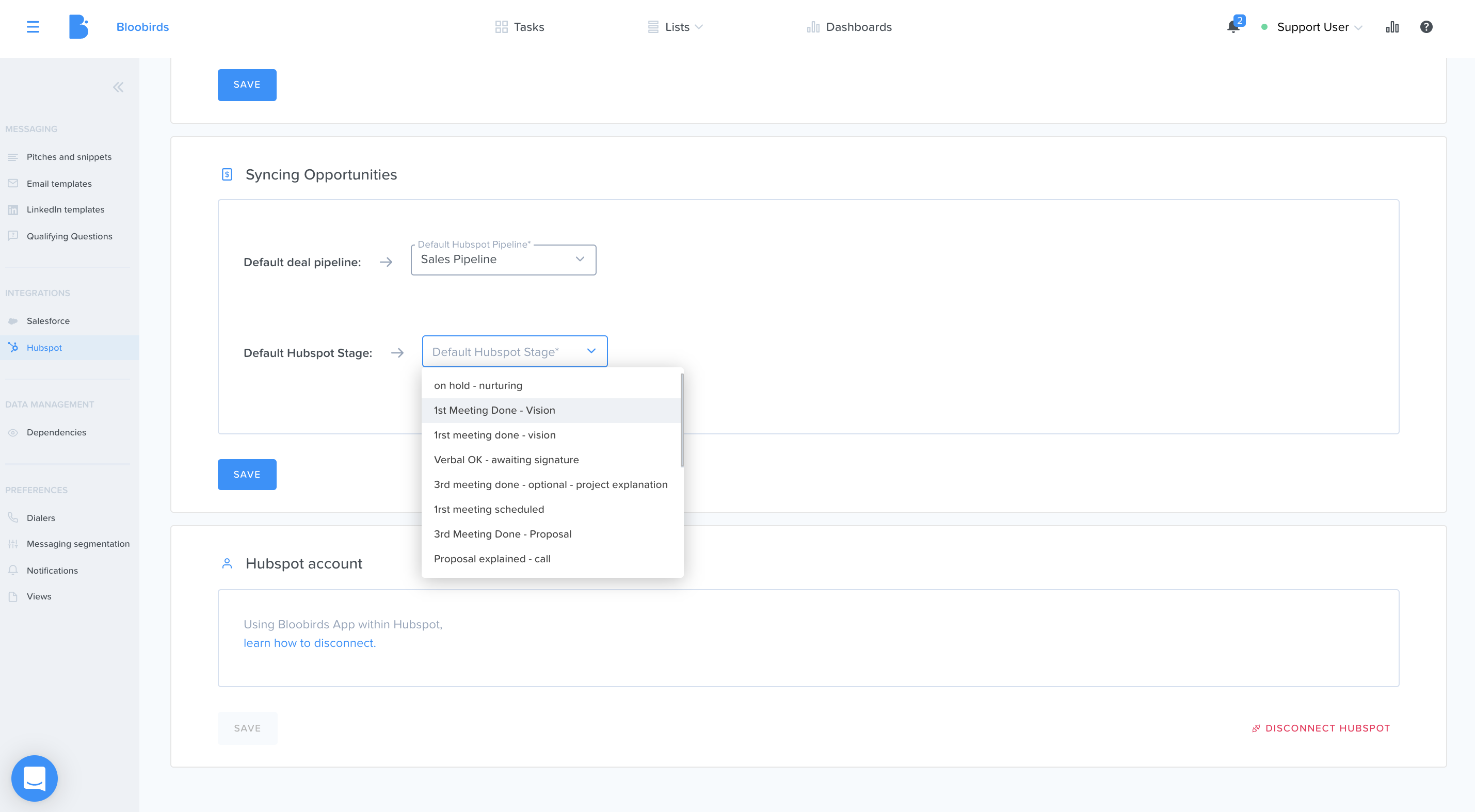Choose 'Verbal OK - awaiting signature'
This screenshot has height=812, width=1475.
551,460
